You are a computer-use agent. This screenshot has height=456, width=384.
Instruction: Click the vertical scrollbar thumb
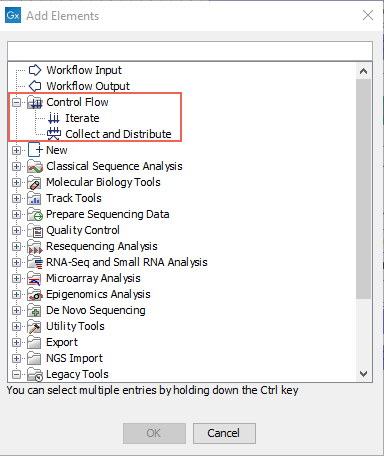tap(363, 189)
